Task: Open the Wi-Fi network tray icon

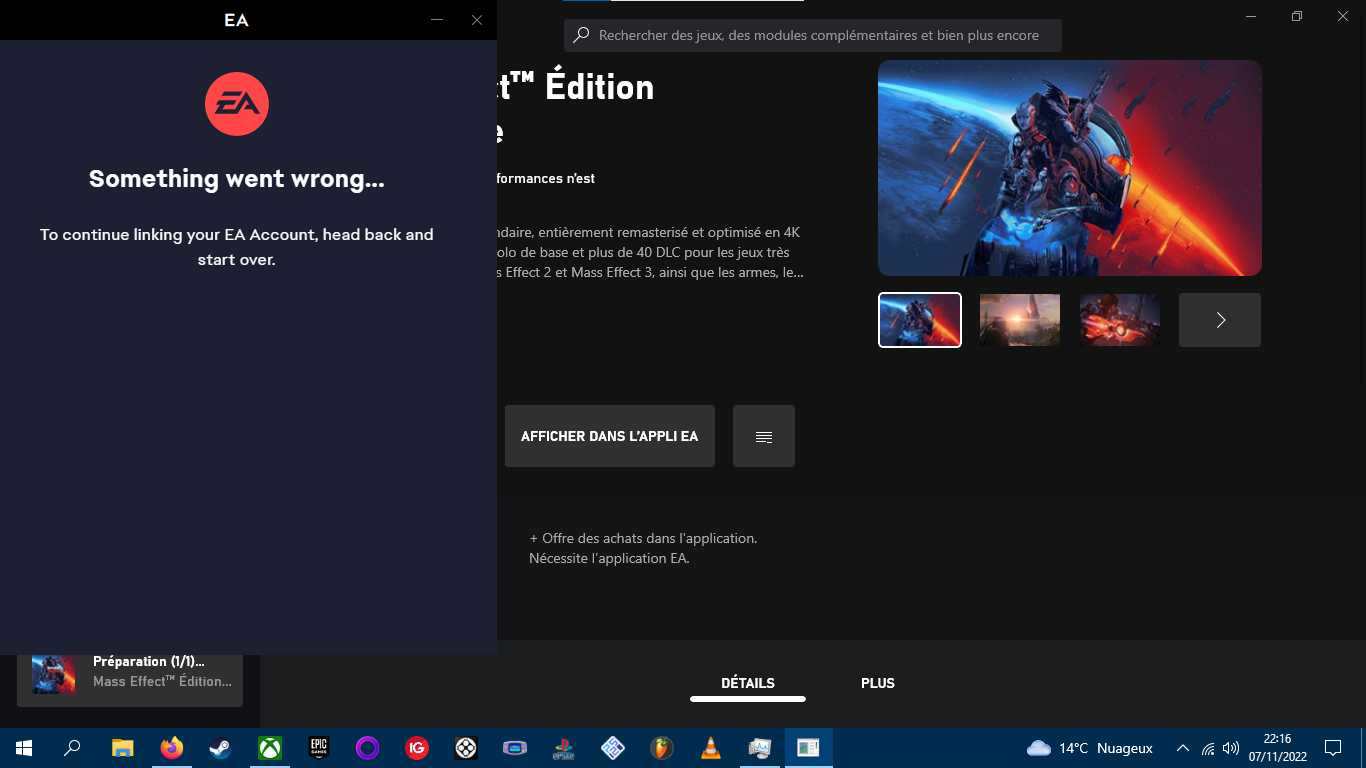Action: coord(1208,748)
